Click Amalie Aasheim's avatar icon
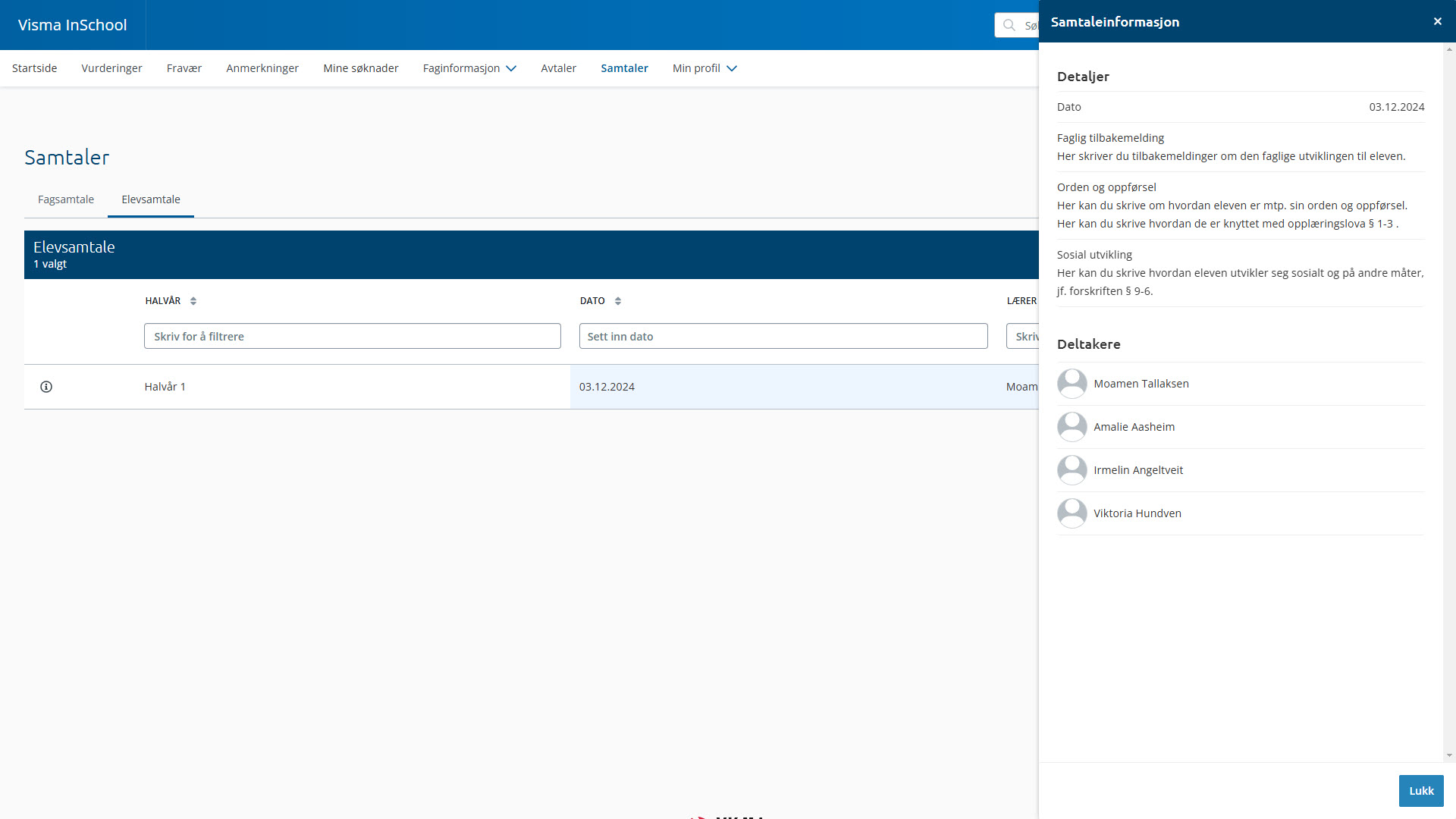 pyautogui.click(x=1072, y=427)
